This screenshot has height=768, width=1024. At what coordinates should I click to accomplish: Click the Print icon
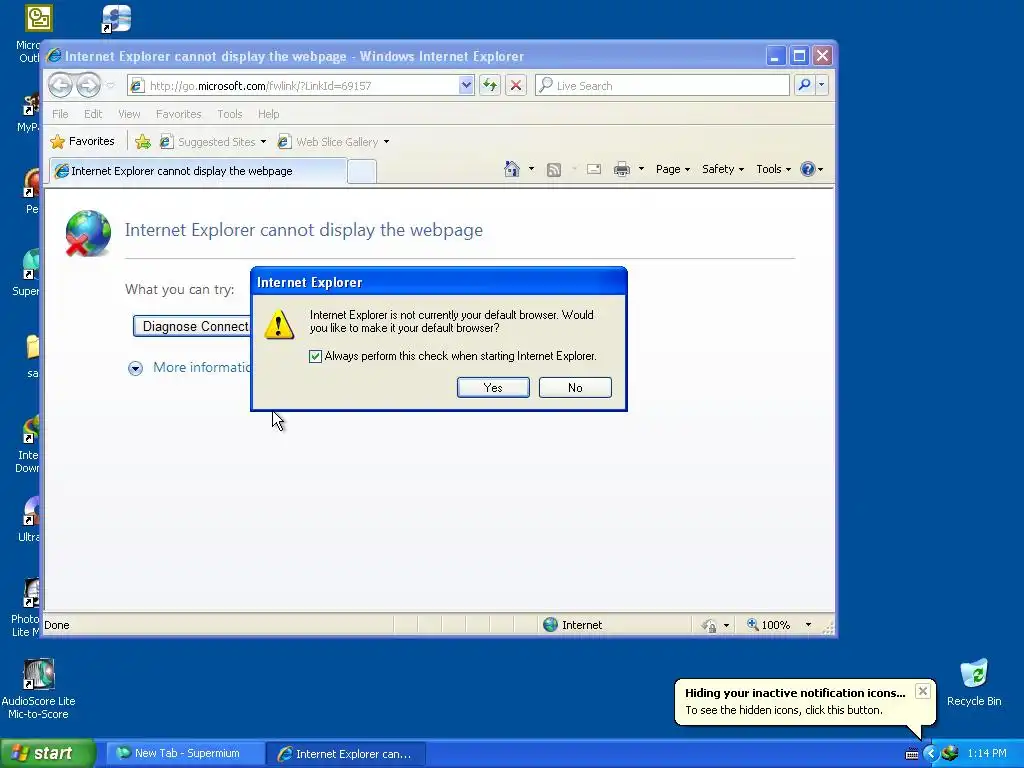click(622, 170)
